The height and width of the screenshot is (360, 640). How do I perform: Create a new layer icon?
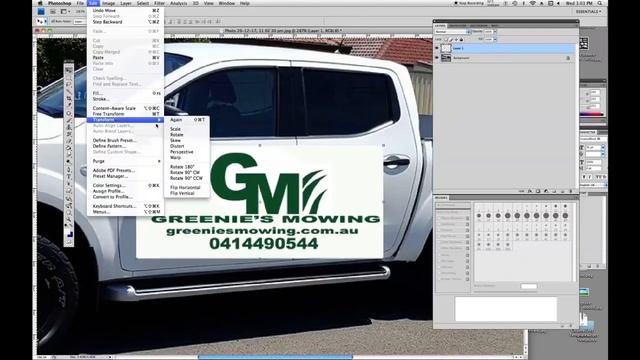562,191
